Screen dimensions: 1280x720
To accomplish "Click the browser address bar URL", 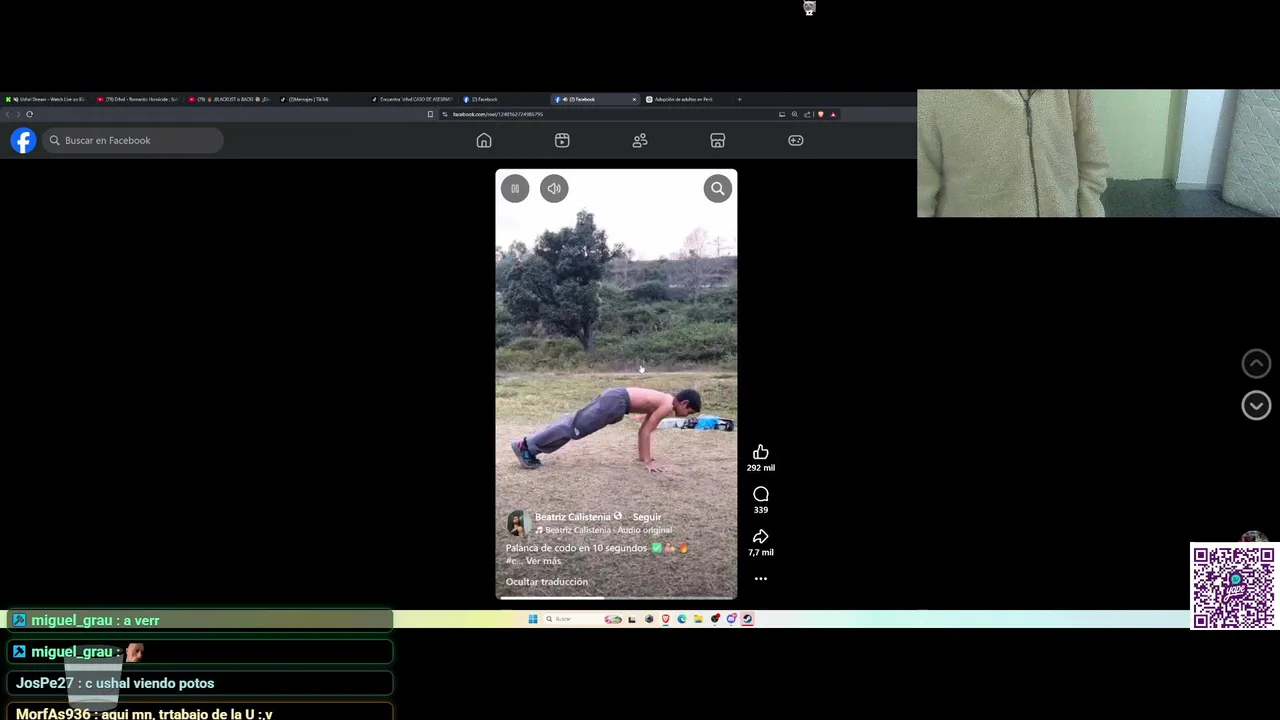I will (x=497, y=114).
